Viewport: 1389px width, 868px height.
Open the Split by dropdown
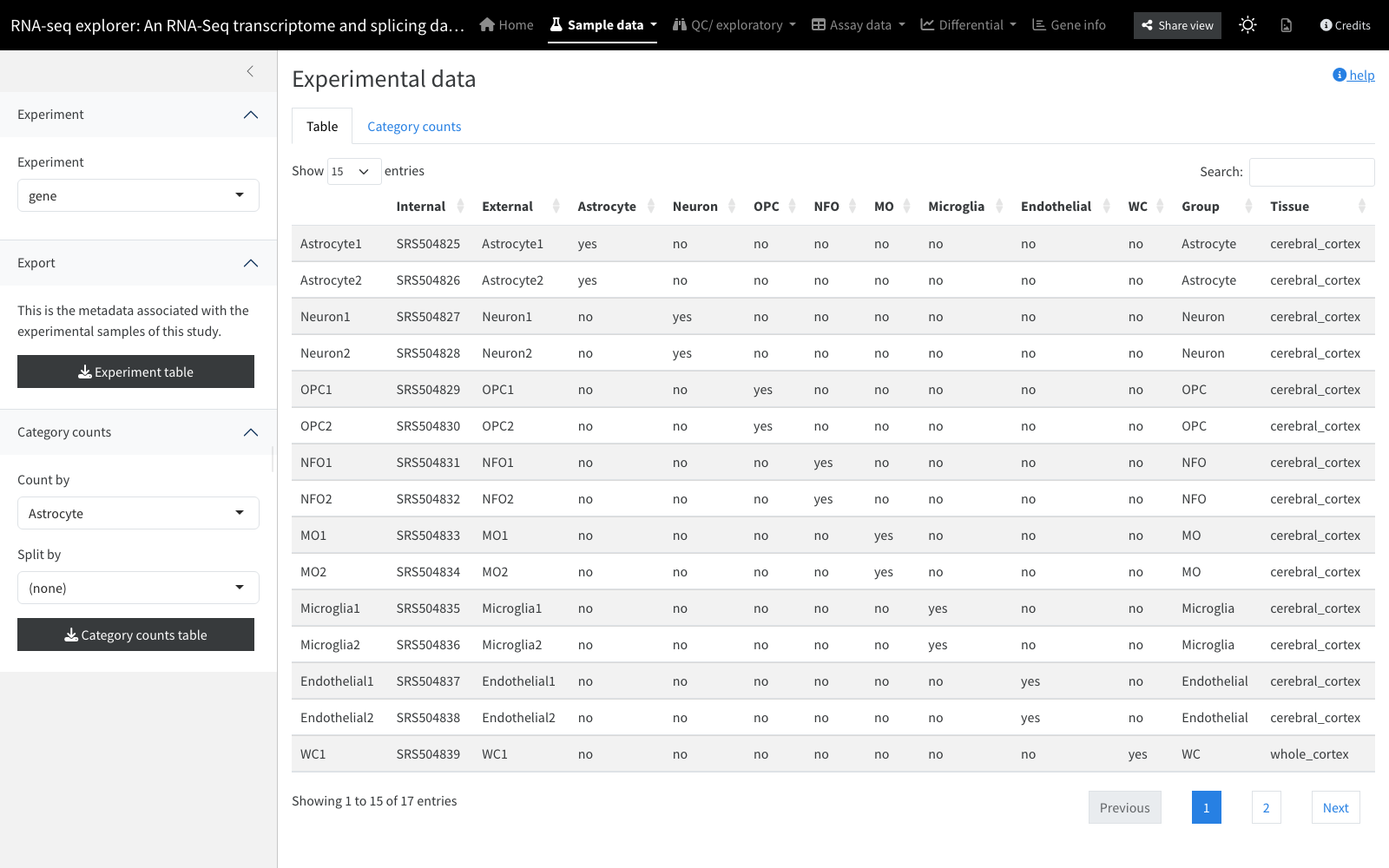coord(138,588)
